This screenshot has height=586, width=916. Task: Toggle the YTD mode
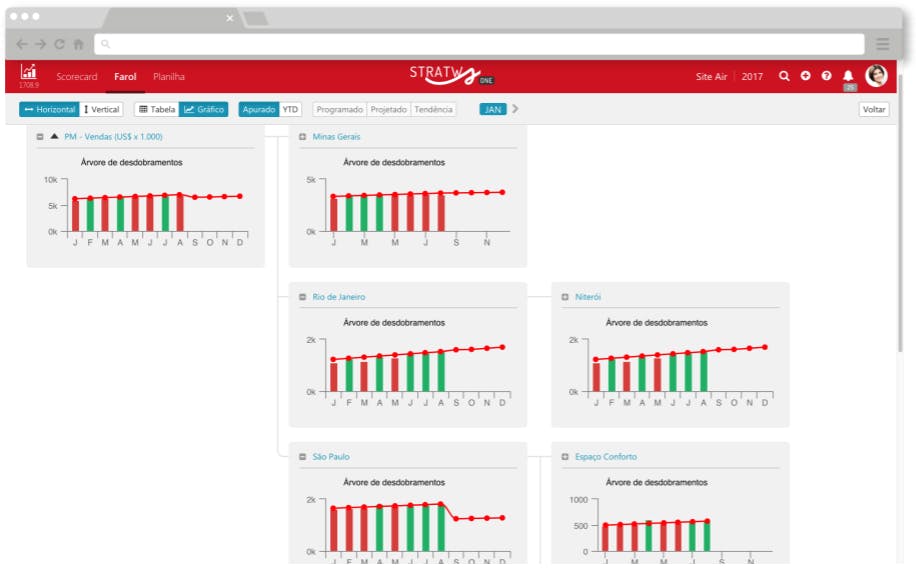[x=290, y=109]
